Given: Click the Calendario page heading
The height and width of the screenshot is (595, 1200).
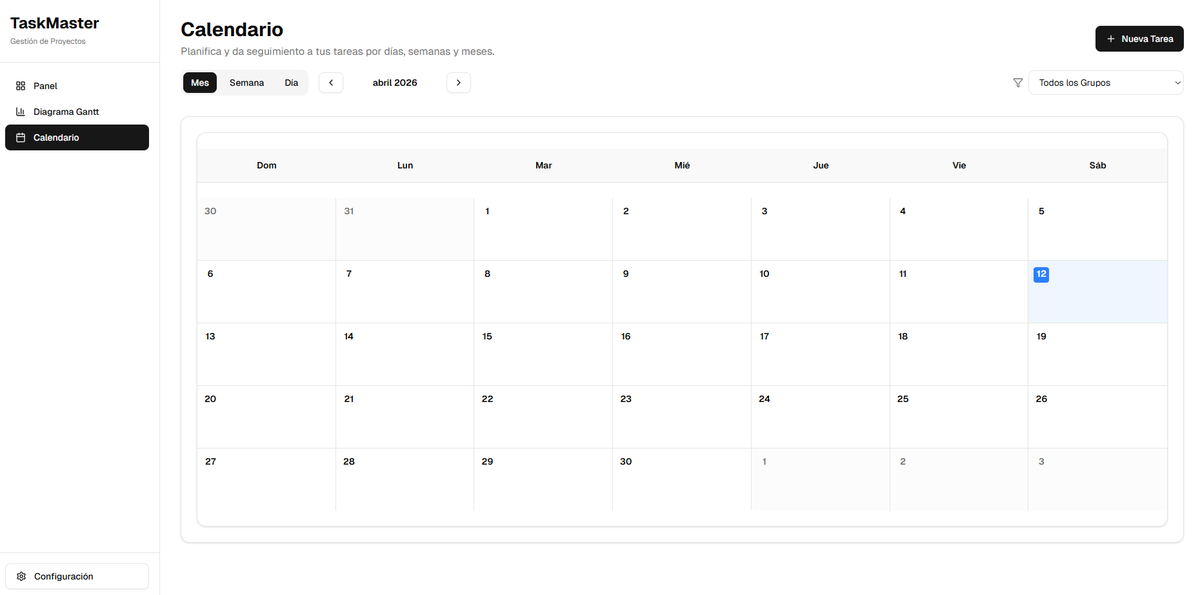Looking at the screenshot, I should click(x=232, y=30).
